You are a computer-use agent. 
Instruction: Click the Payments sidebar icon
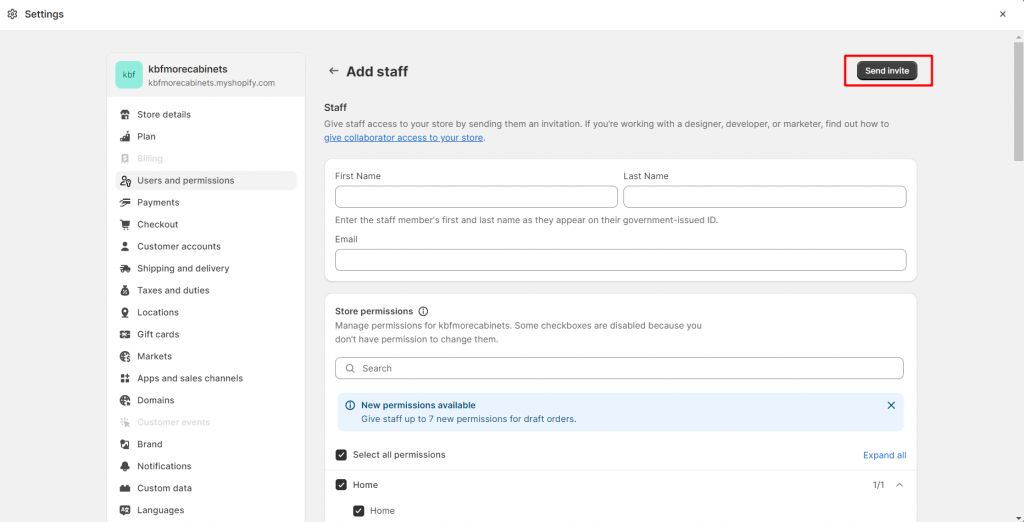(x=125, y=203)
